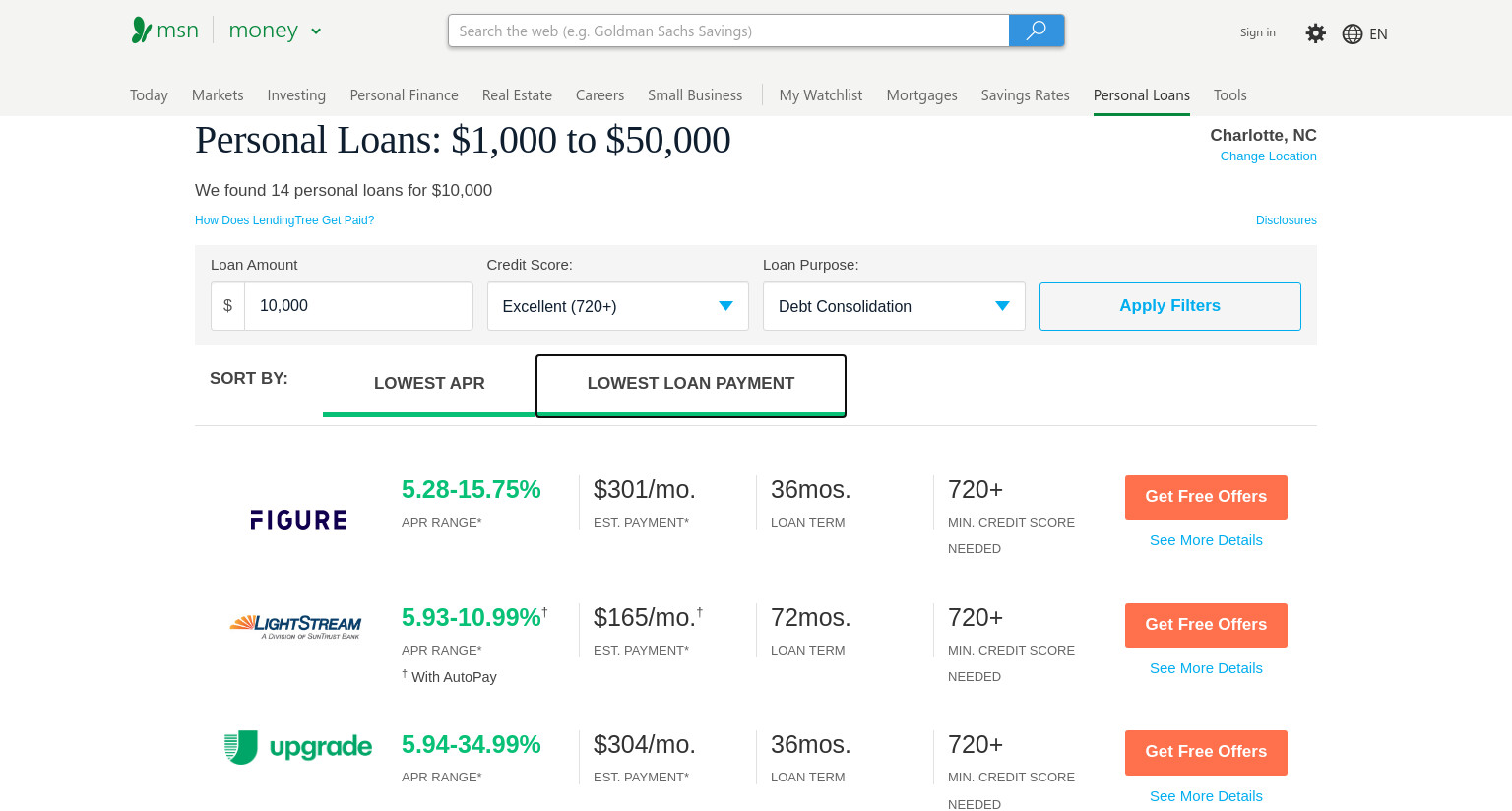
Task: Open My Watchlist
Action: point(820,95)
